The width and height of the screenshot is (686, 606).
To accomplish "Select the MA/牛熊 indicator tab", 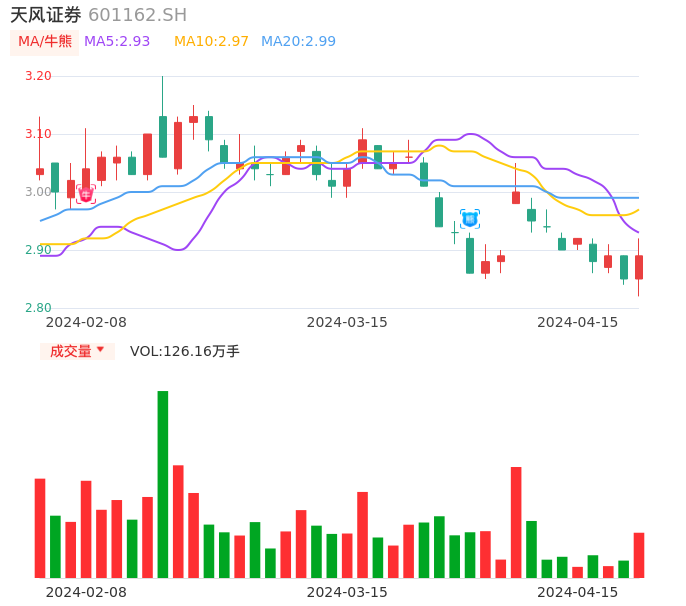I will 44,42.
